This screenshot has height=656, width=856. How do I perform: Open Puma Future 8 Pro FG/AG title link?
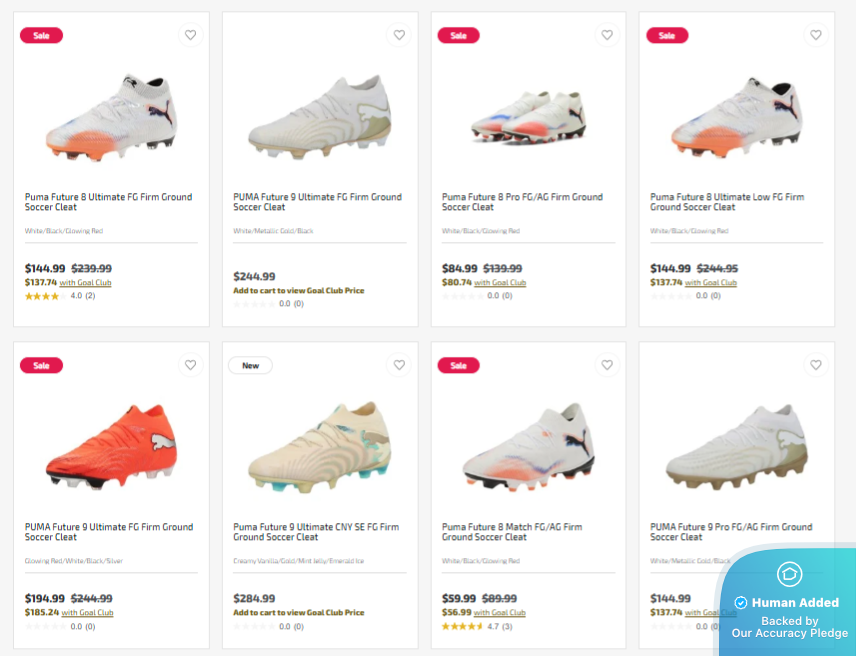click(522, 202)
